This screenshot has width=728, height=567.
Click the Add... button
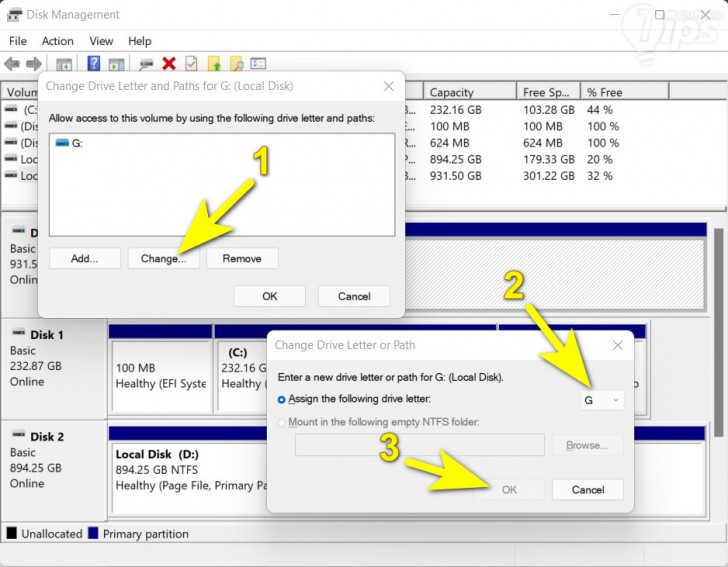tap(84, 258)
